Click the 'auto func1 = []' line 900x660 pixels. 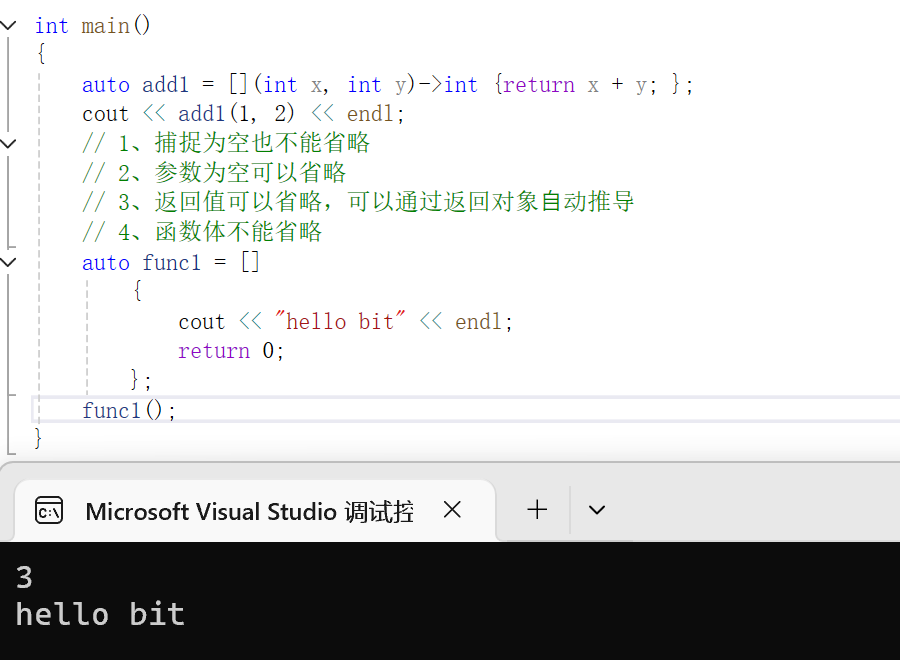[170, 263]
